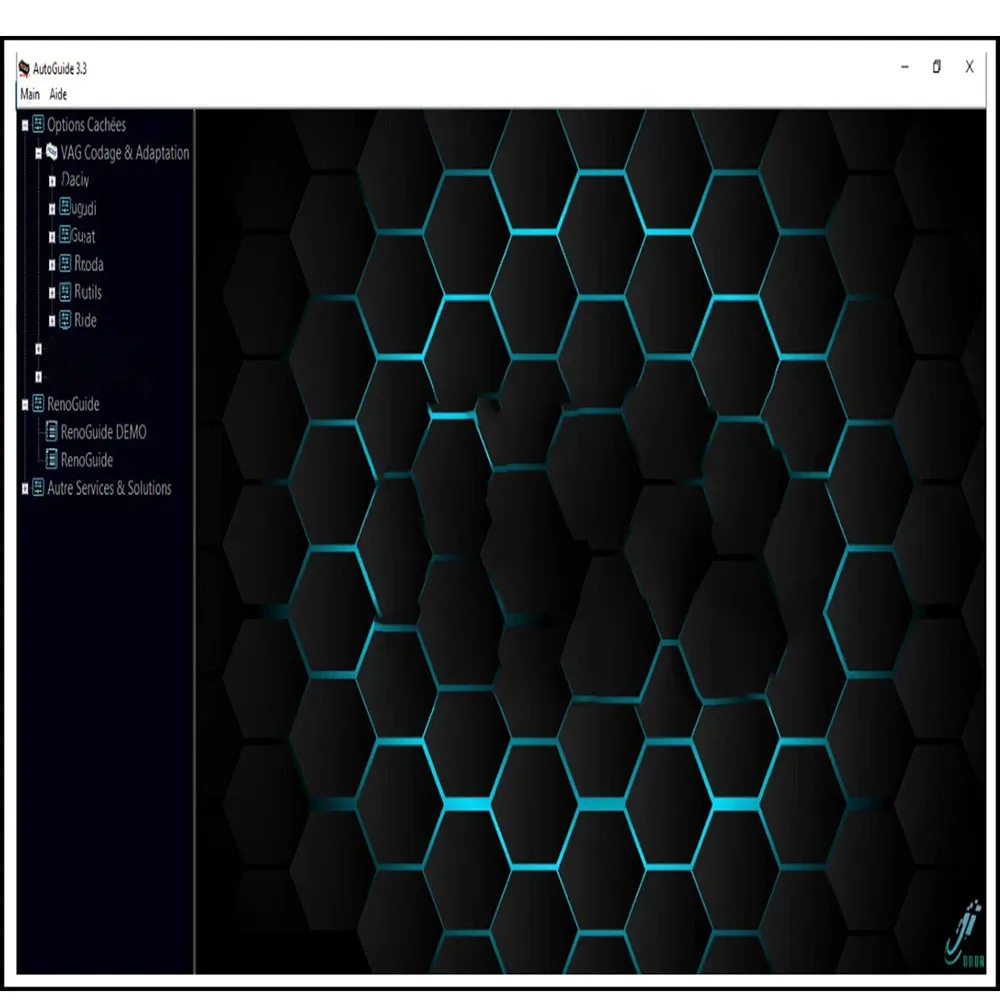
Task: Select the Rutils entry text
Action: click(88, 292)
